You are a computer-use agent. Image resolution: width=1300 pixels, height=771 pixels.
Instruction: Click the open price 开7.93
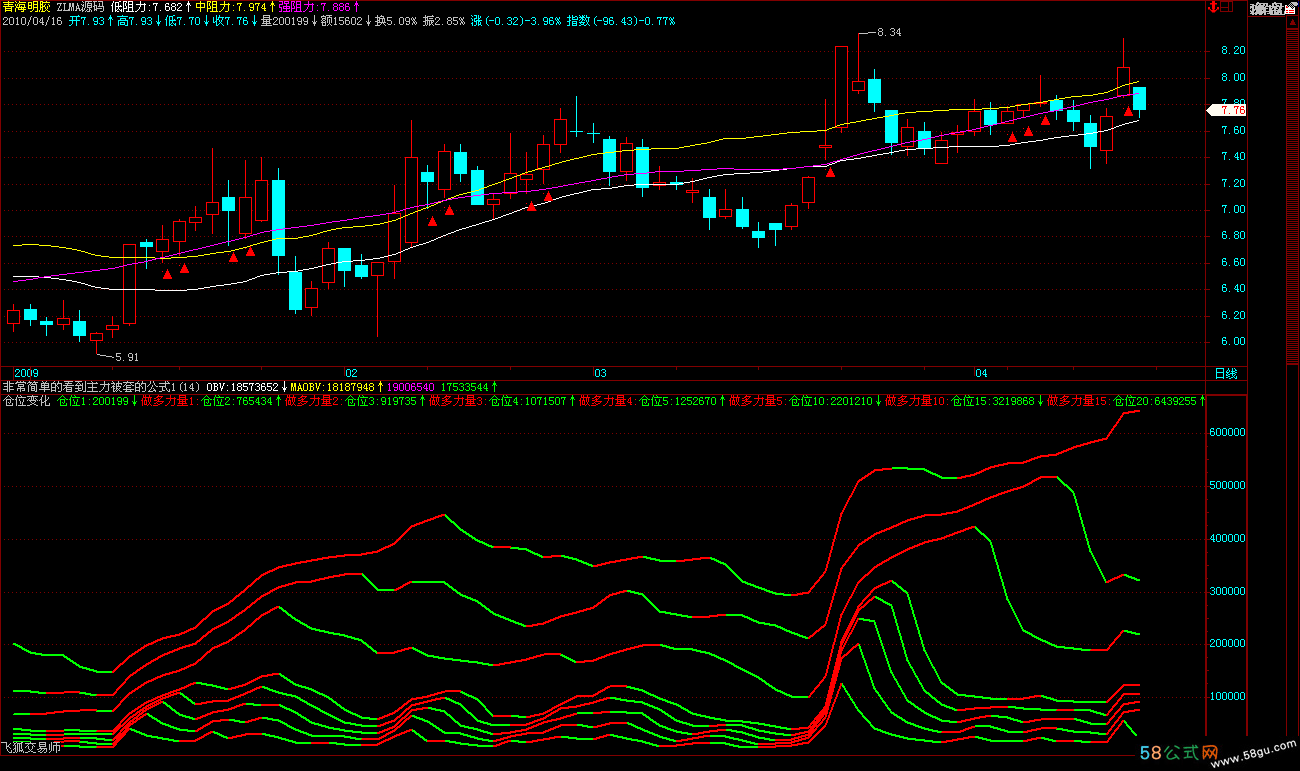pyautogui.click(x=89, y=20)
